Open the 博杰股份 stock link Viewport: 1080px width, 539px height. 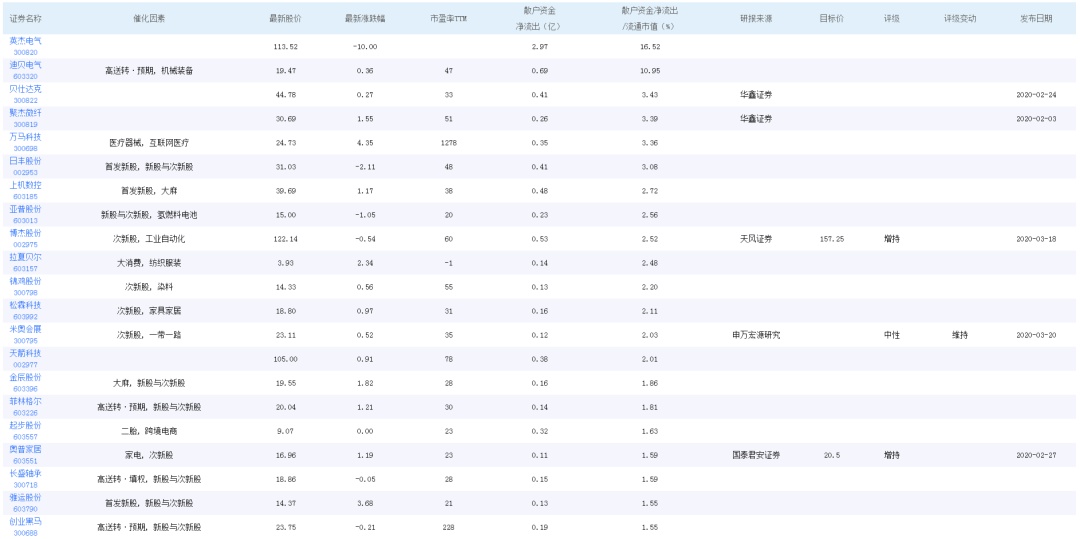tap(25, 233)
